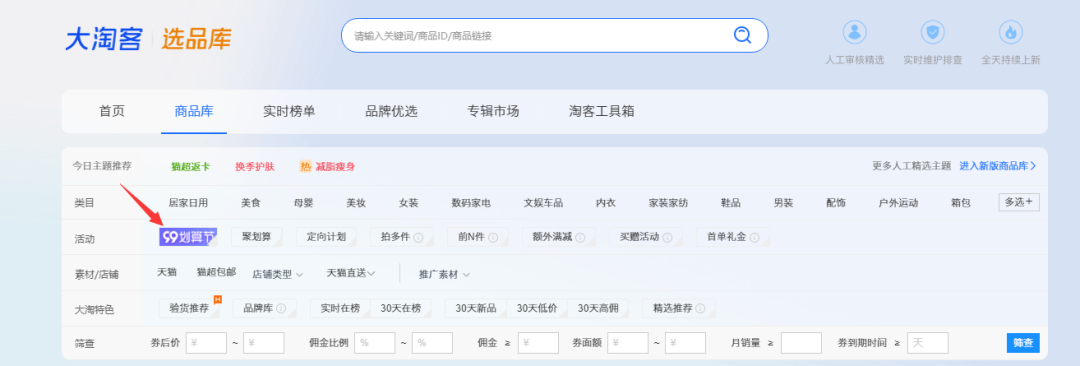Select the 数码家电 category

click(x=471, y=203)
